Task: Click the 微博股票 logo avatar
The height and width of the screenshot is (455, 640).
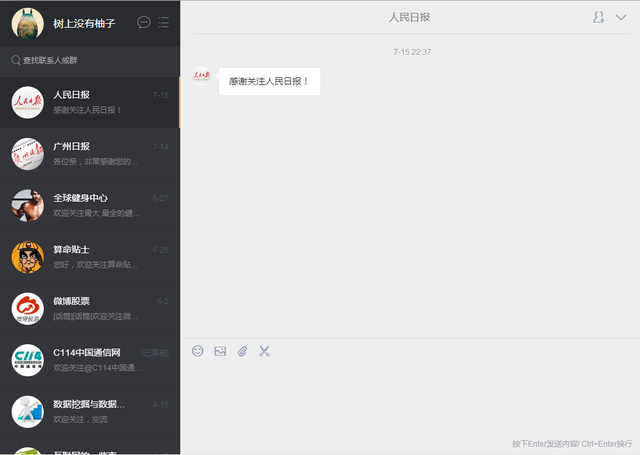Action: (28, 309)
